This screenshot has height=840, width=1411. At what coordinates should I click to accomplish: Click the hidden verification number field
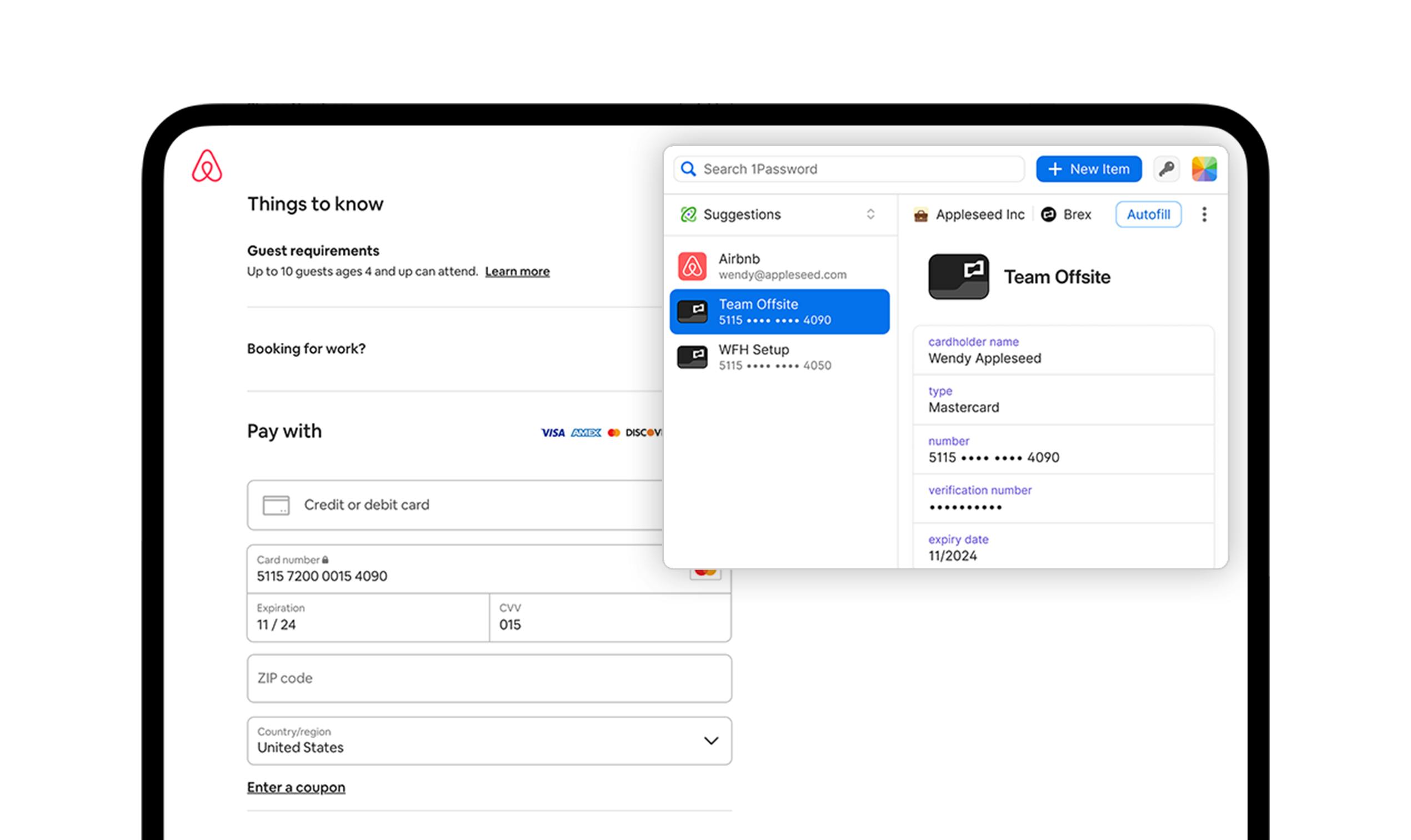1063,499
